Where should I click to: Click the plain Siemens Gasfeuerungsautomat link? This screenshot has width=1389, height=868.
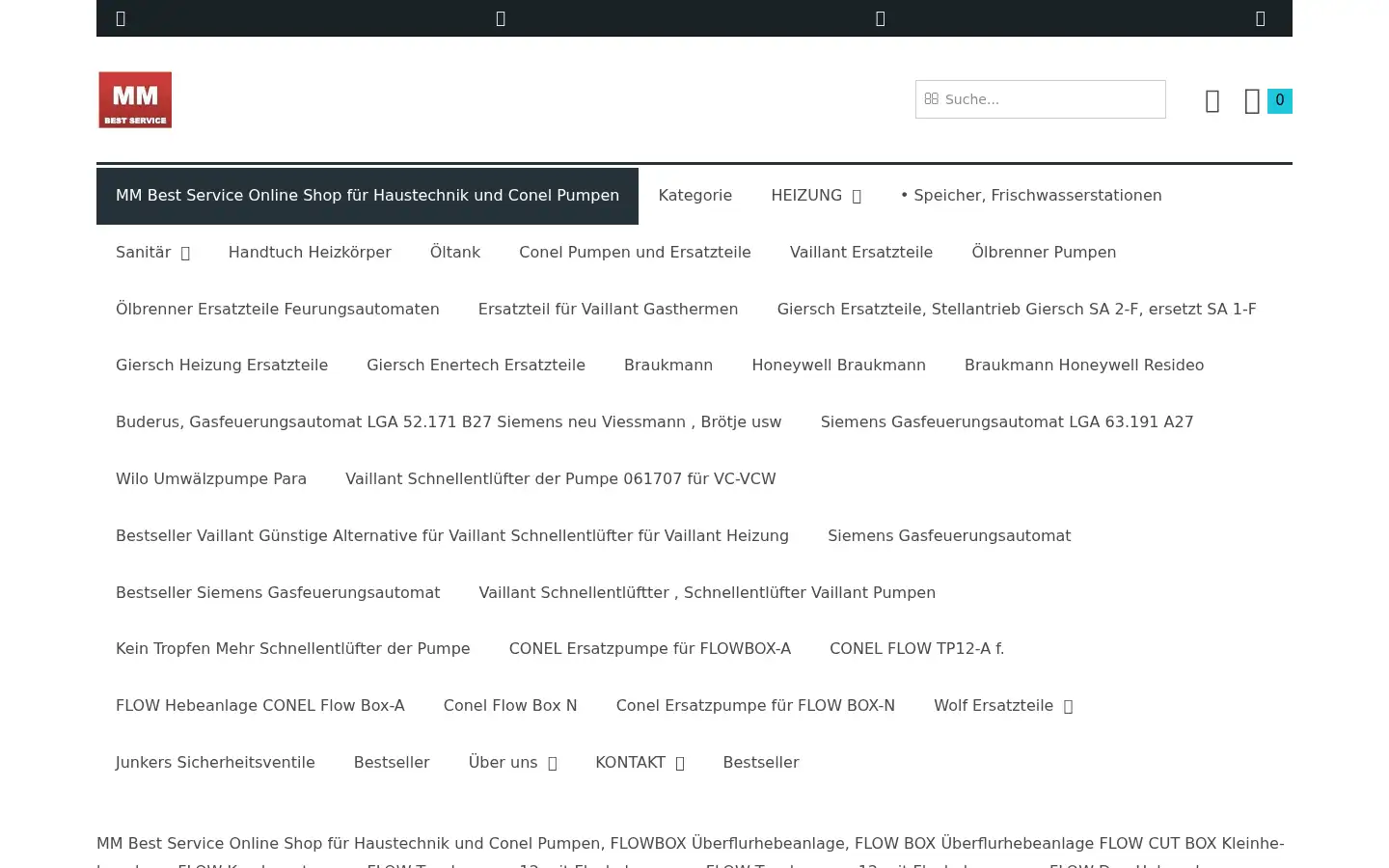[949, 536]
